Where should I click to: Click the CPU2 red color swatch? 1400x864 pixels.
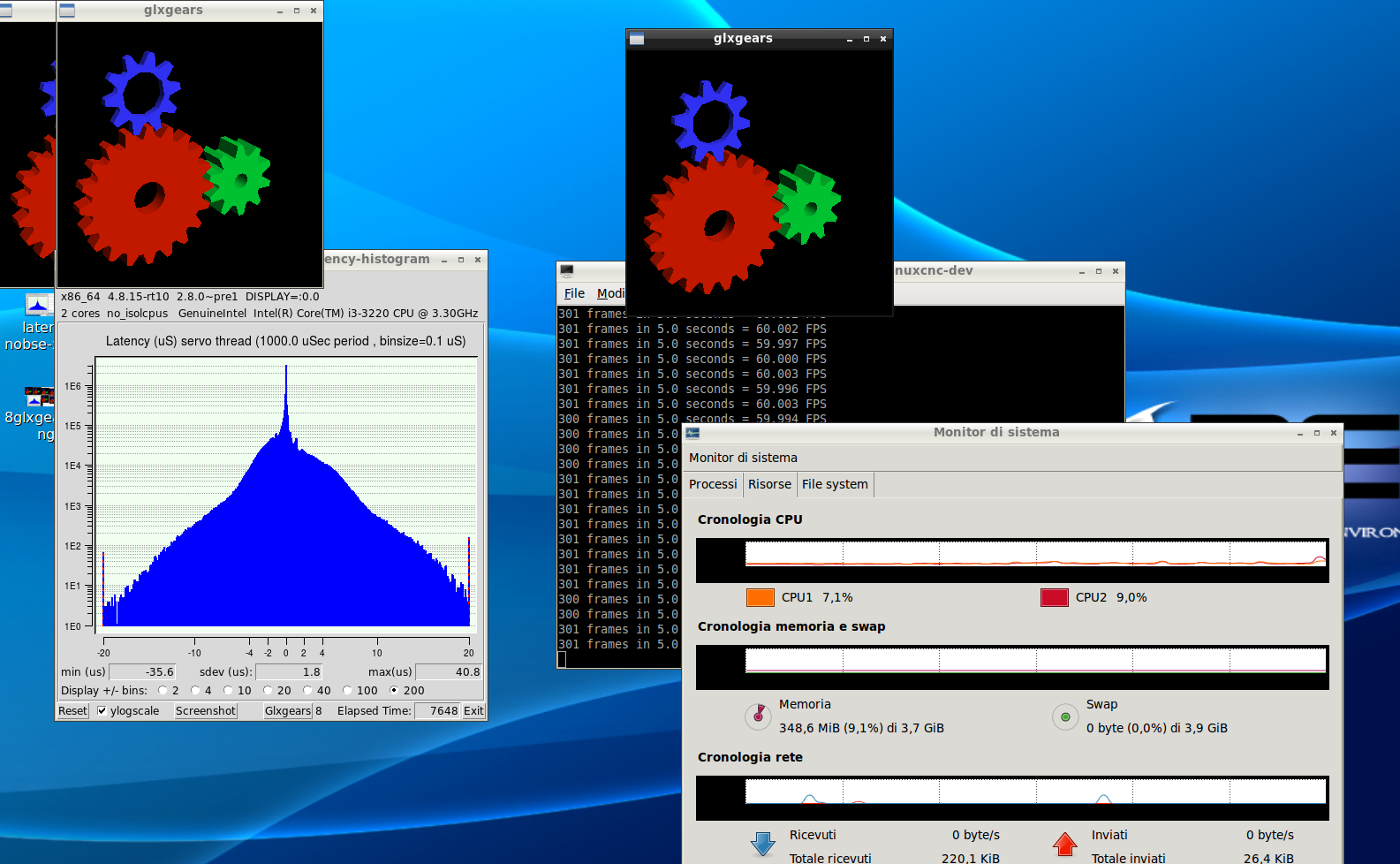click(x=1055, y=597)
